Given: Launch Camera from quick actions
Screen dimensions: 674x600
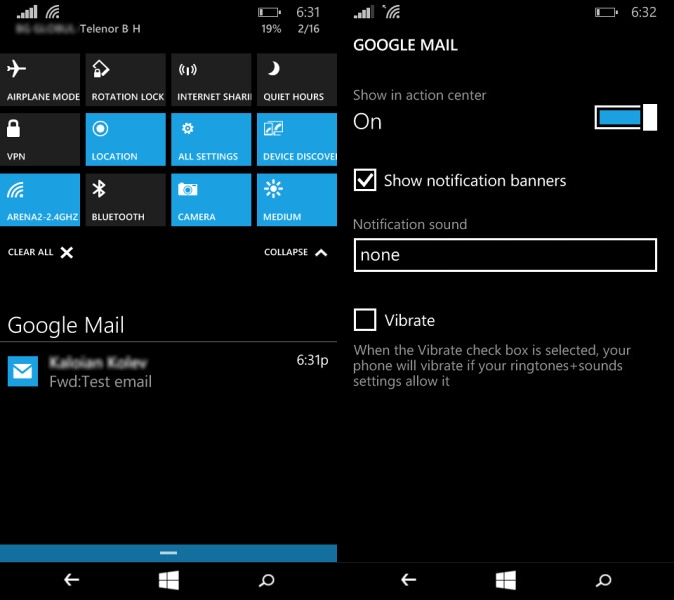Looking at the screenshot, I should pos(212,199).
